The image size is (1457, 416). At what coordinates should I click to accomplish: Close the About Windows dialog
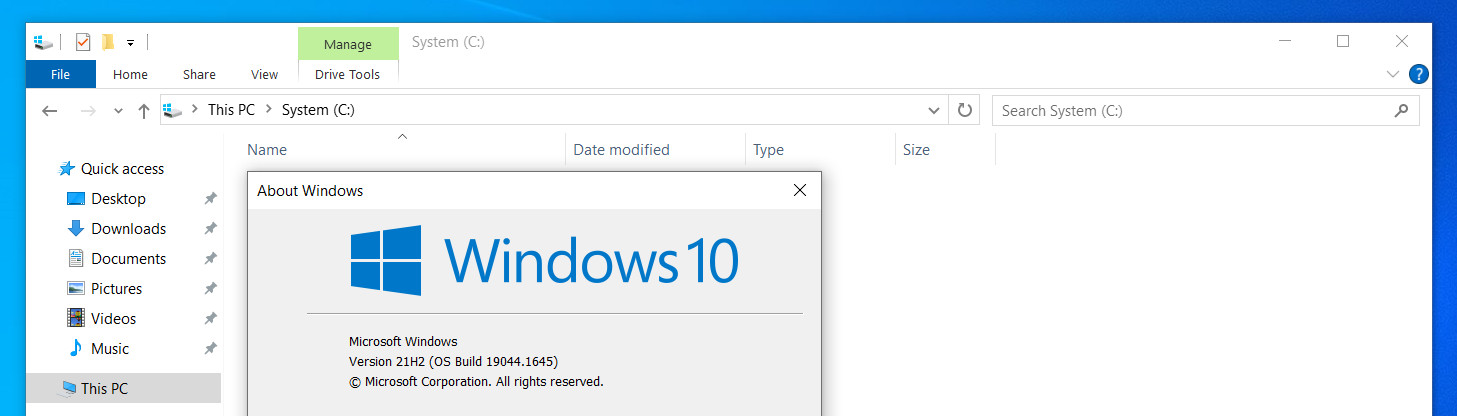coord(799,190)
